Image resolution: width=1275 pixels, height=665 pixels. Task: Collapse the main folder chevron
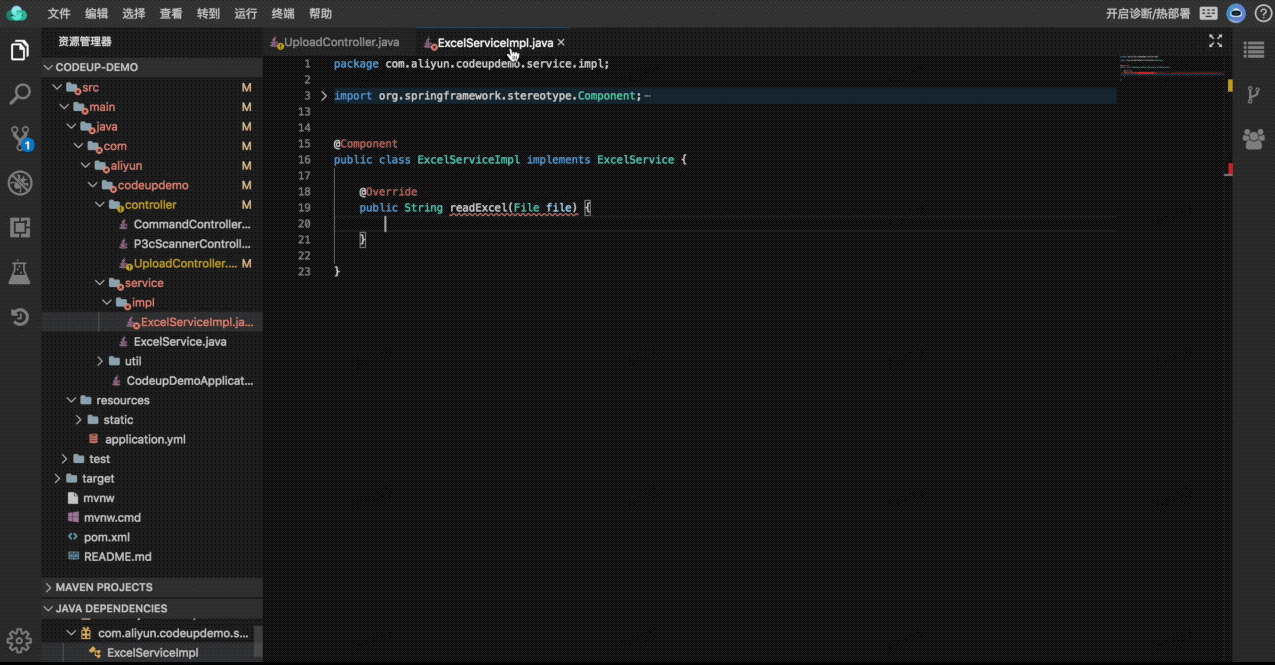[x=64, y=107]
